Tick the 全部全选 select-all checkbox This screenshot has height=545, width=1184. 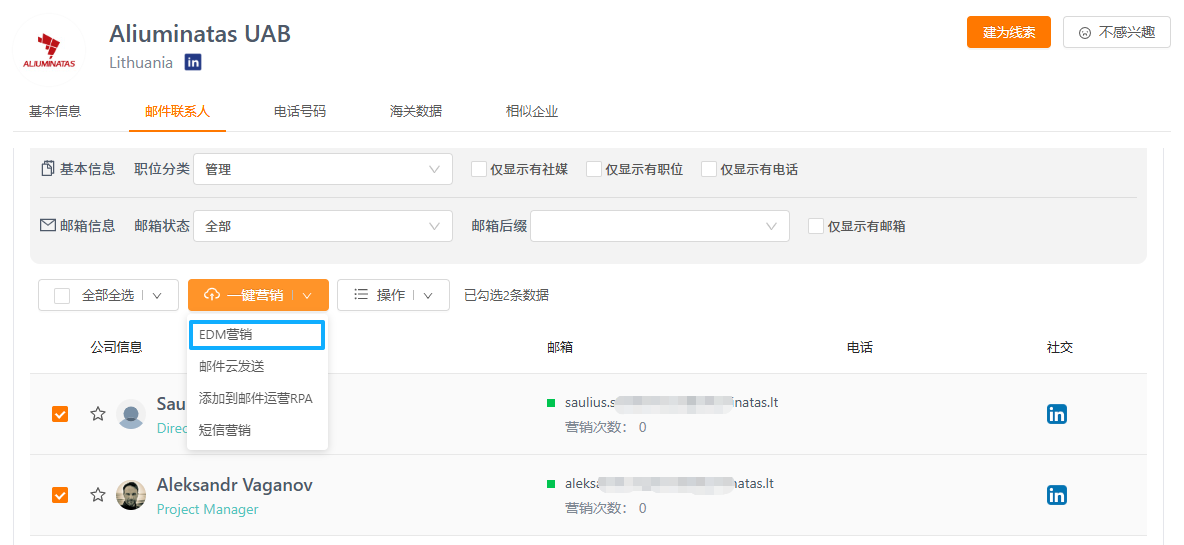62,296
